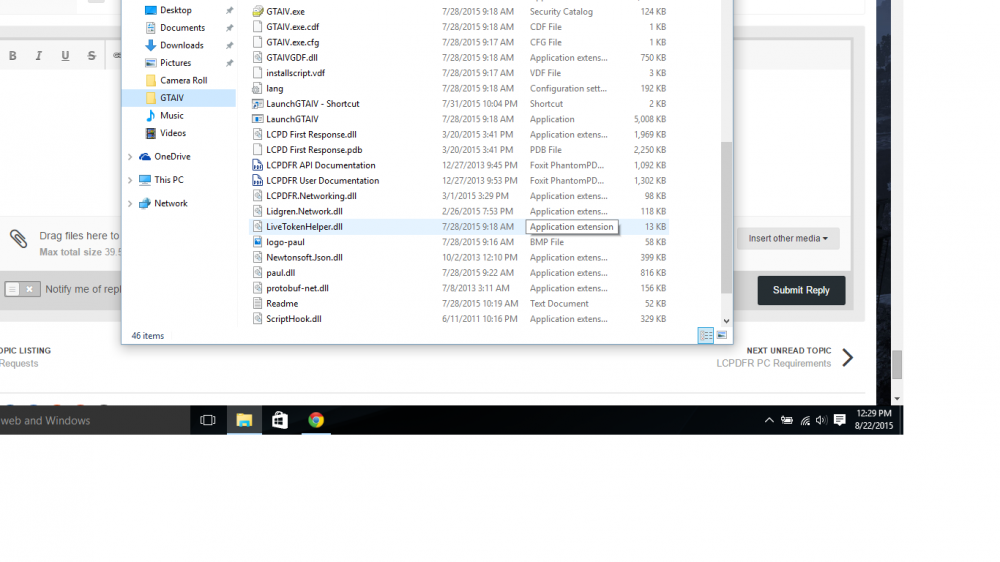This screenshot has width=1000, height=562.
Task: Click the LCPDFR PC Requirements topic link
Action: pyautogui.click(x=774, y=364)
